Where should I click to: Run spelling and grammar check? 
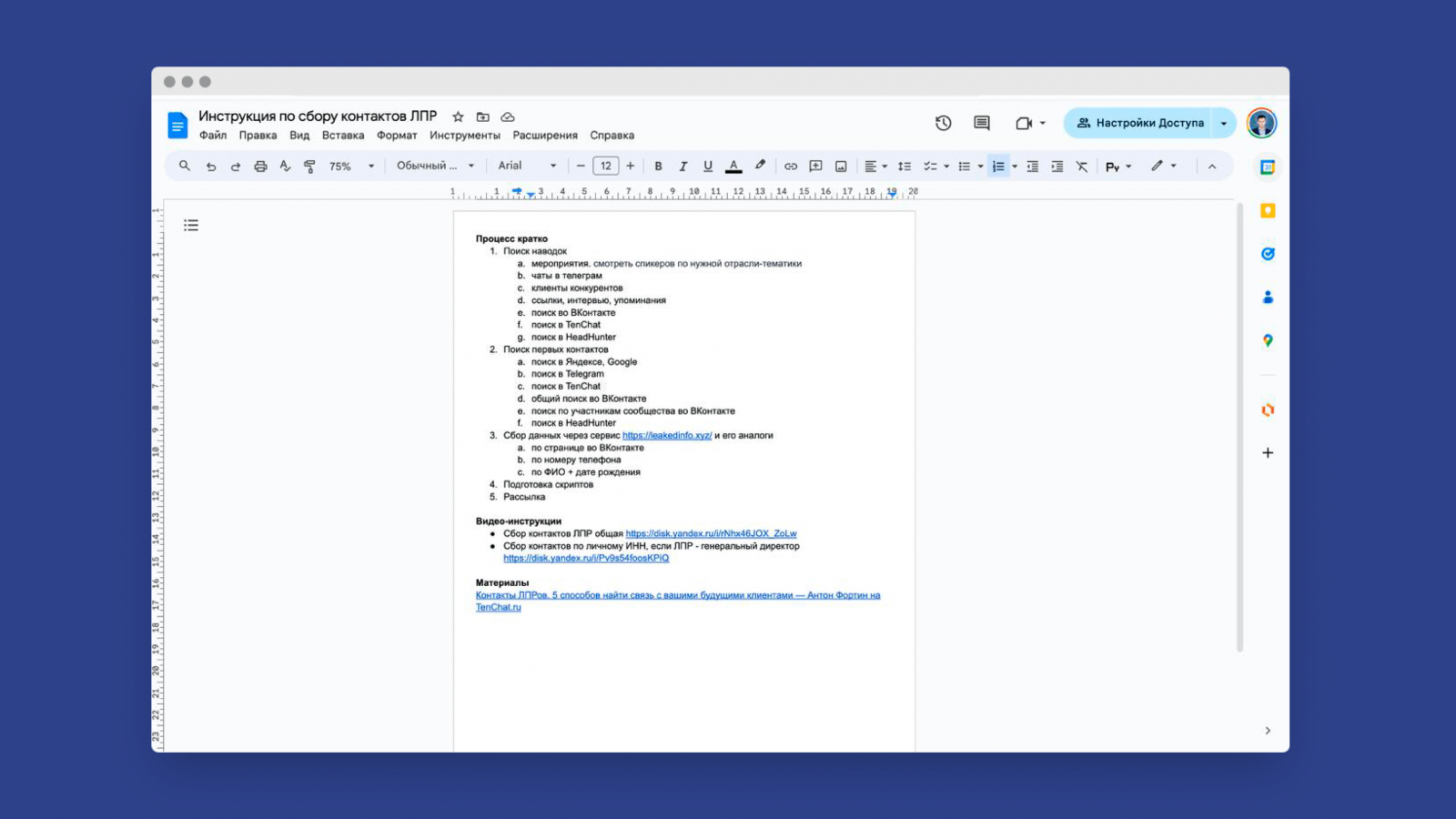pyautogui.click(x=285, y=167)
